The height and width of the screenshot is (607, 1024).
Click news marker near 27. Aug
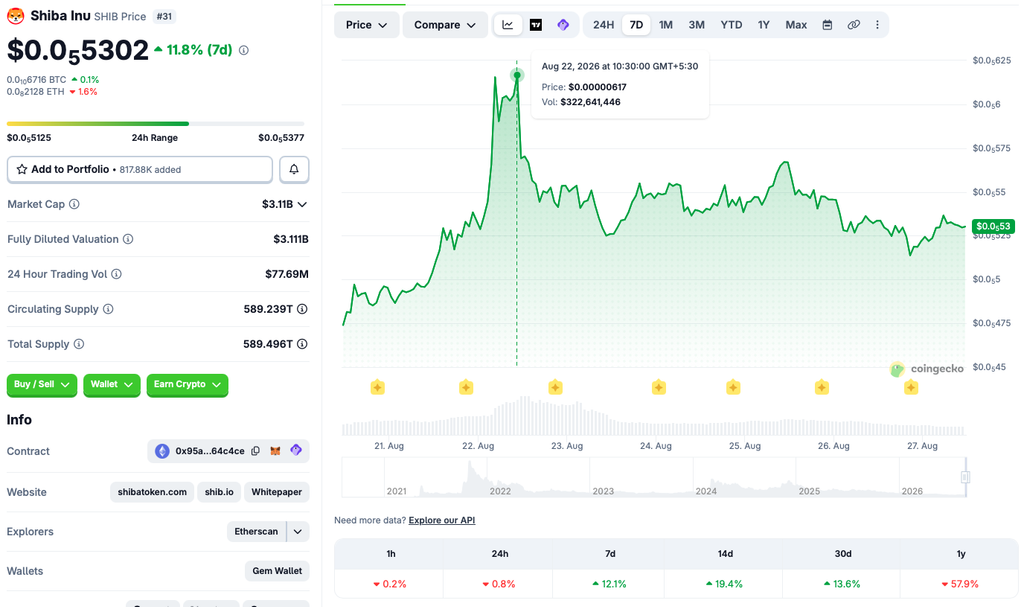point(911,387)
